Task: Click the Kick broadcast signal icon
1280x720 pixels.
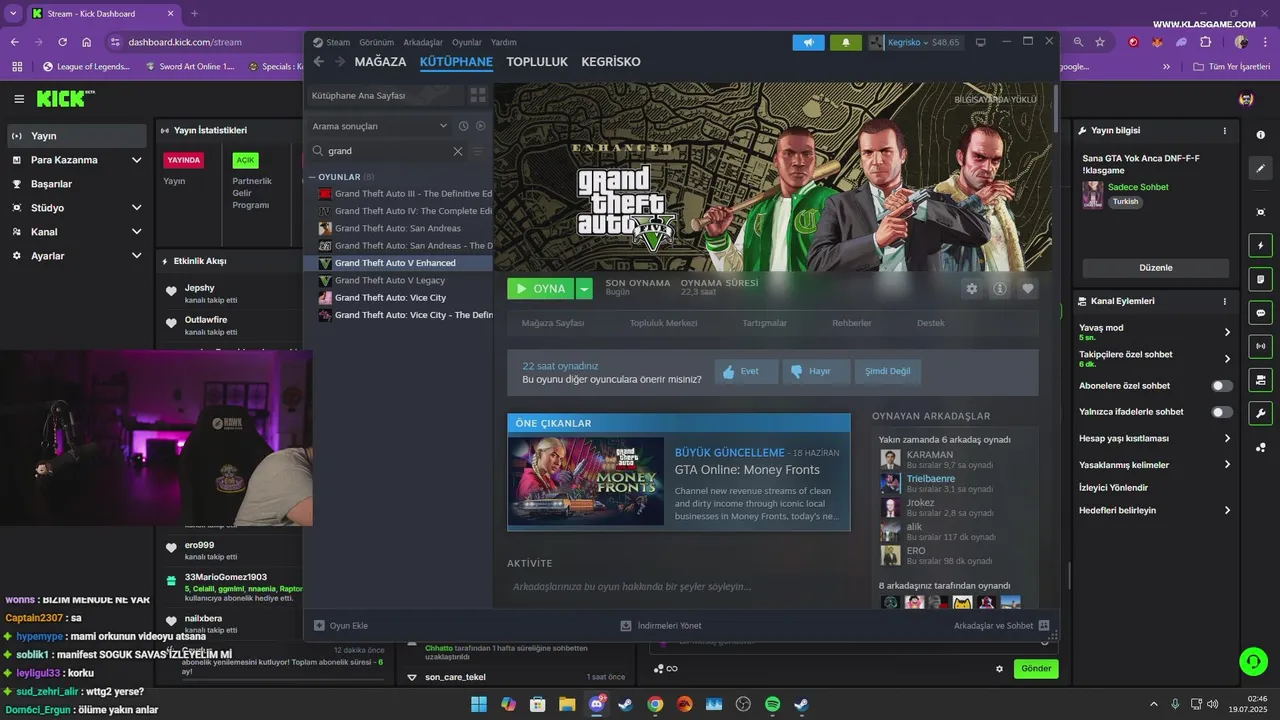Action: (x=1260, y=346)
